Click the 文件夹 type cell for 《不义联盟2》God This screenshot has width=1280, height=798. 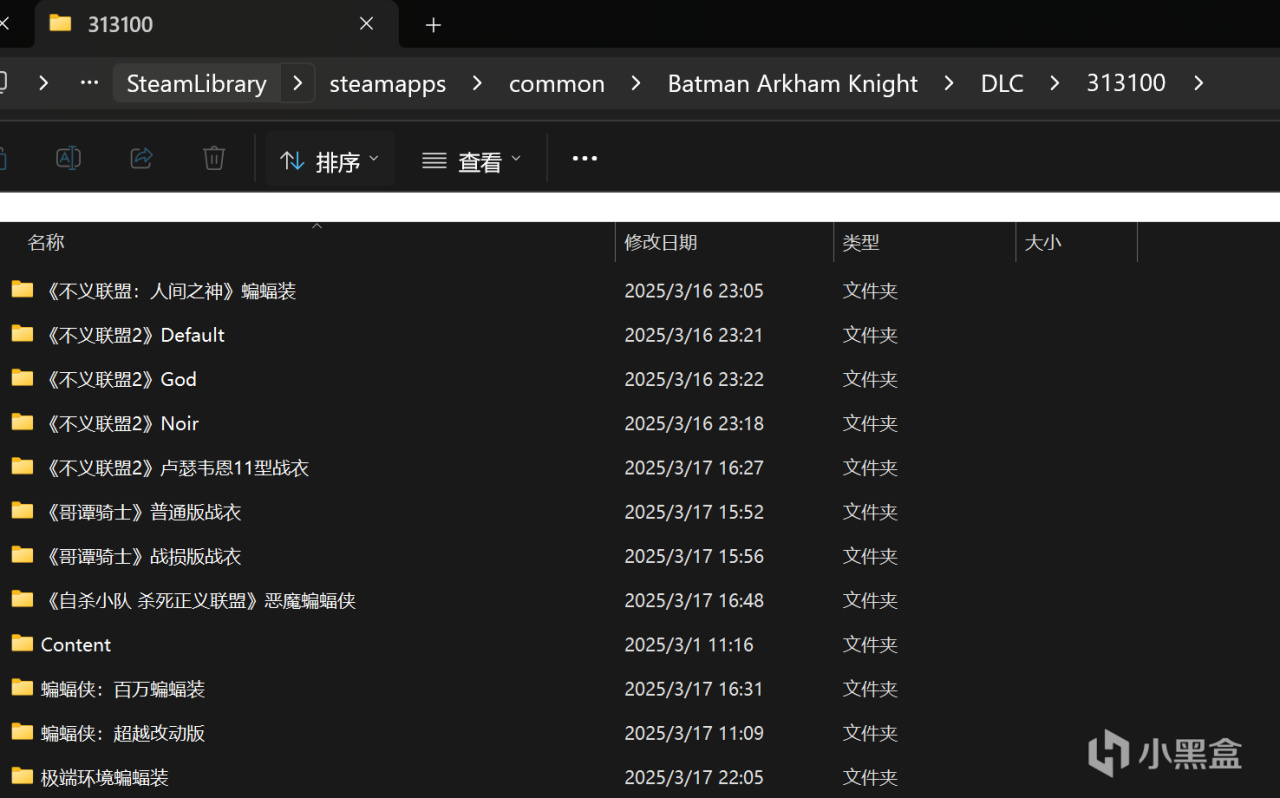point(870,379)
